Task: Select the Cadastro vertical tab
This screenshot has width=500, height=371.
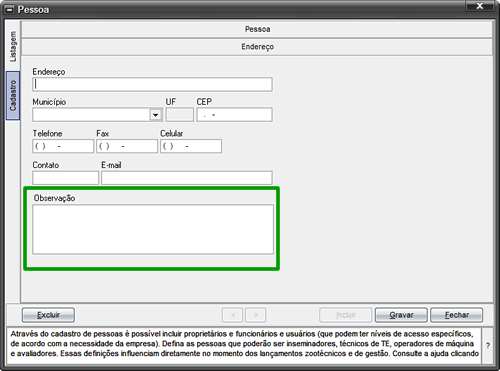Action: click(x=13, y=95)
